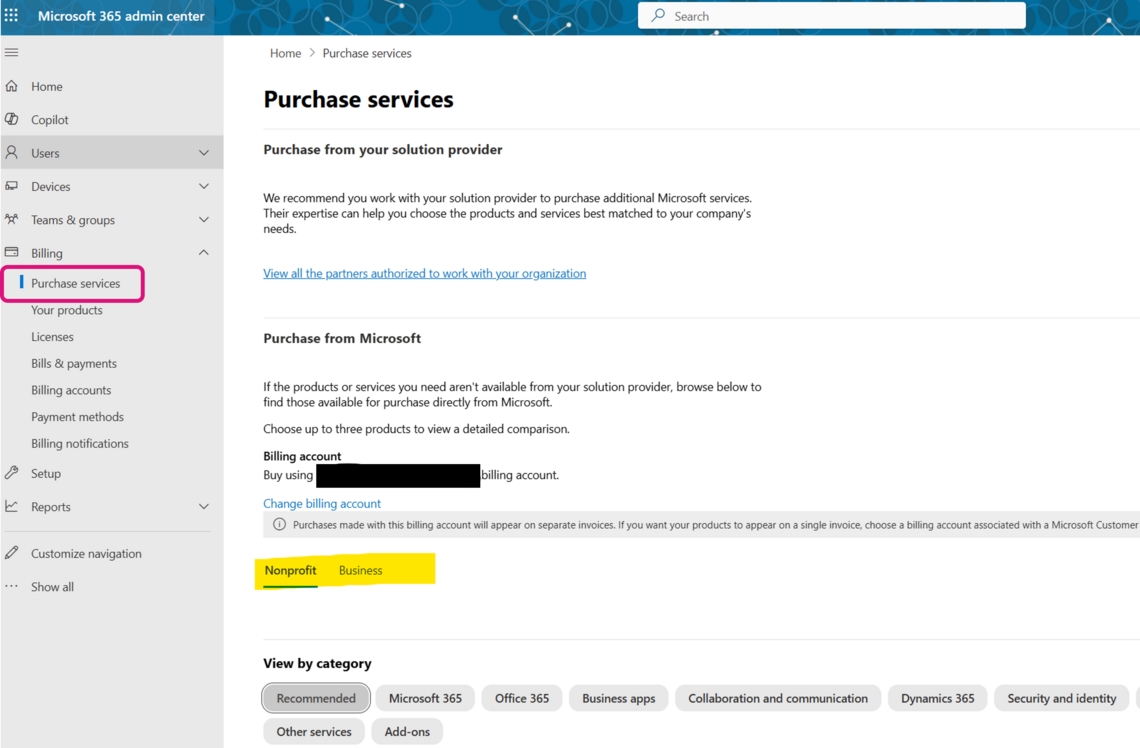Filter by Collaboration and communication category
This screenshot has height=748, width=1140.
(778, 698)
